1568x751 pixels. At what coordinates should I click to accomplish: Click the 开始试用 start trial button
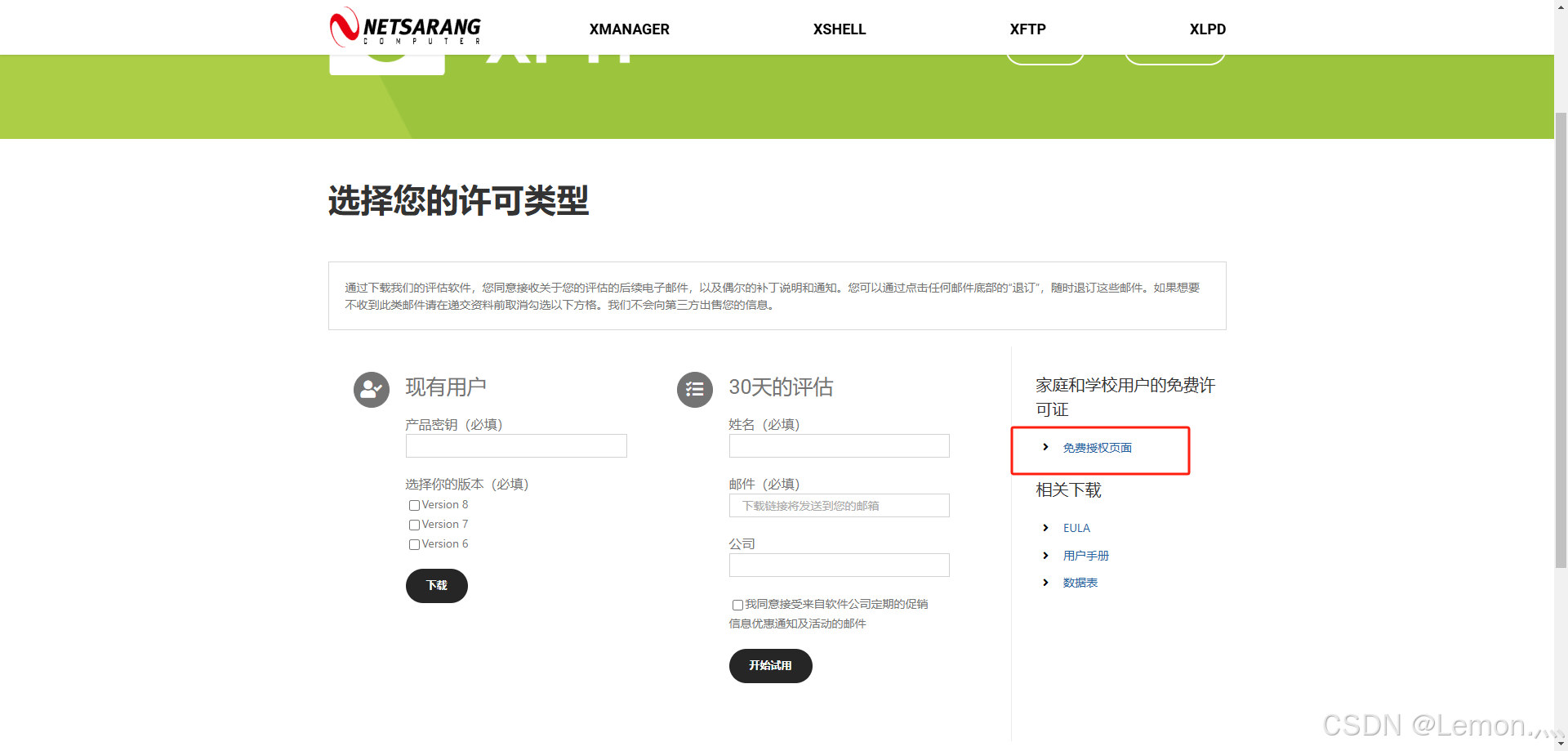click(x=771, y=666)
